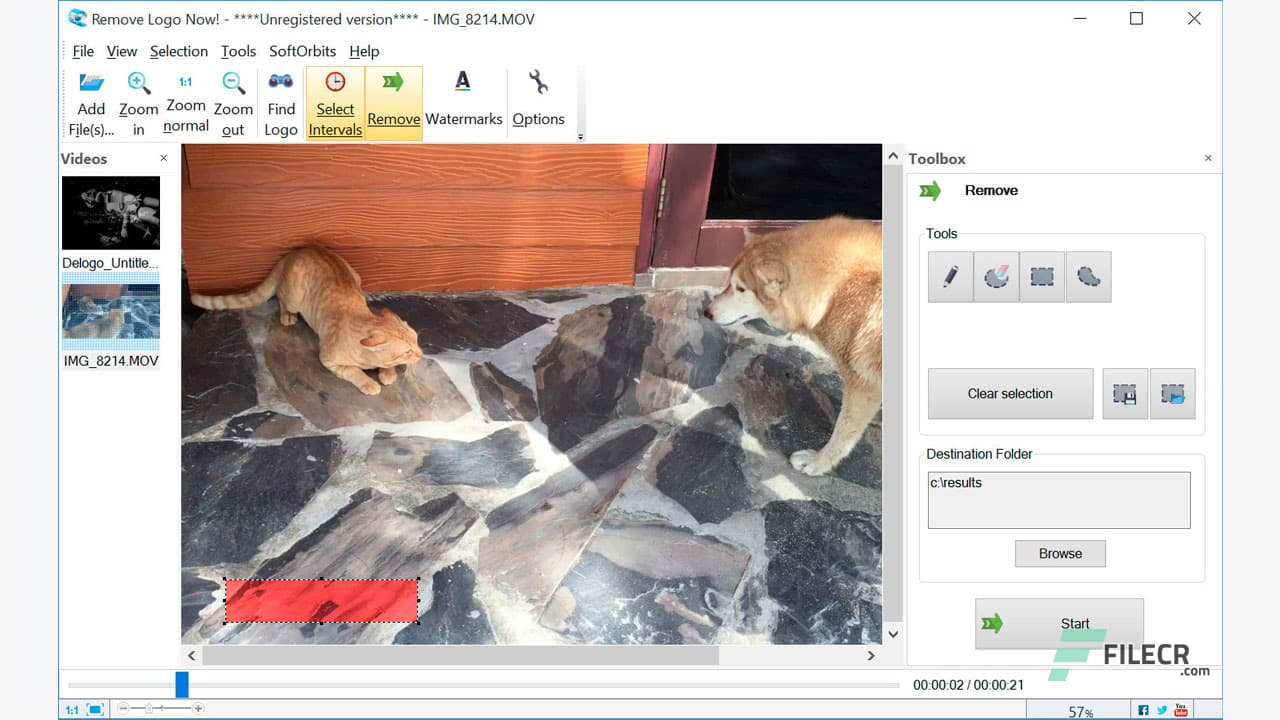This screenshot has width=1280, height=720.
Task: Open the Selection menu
Action: pos(179,51)
